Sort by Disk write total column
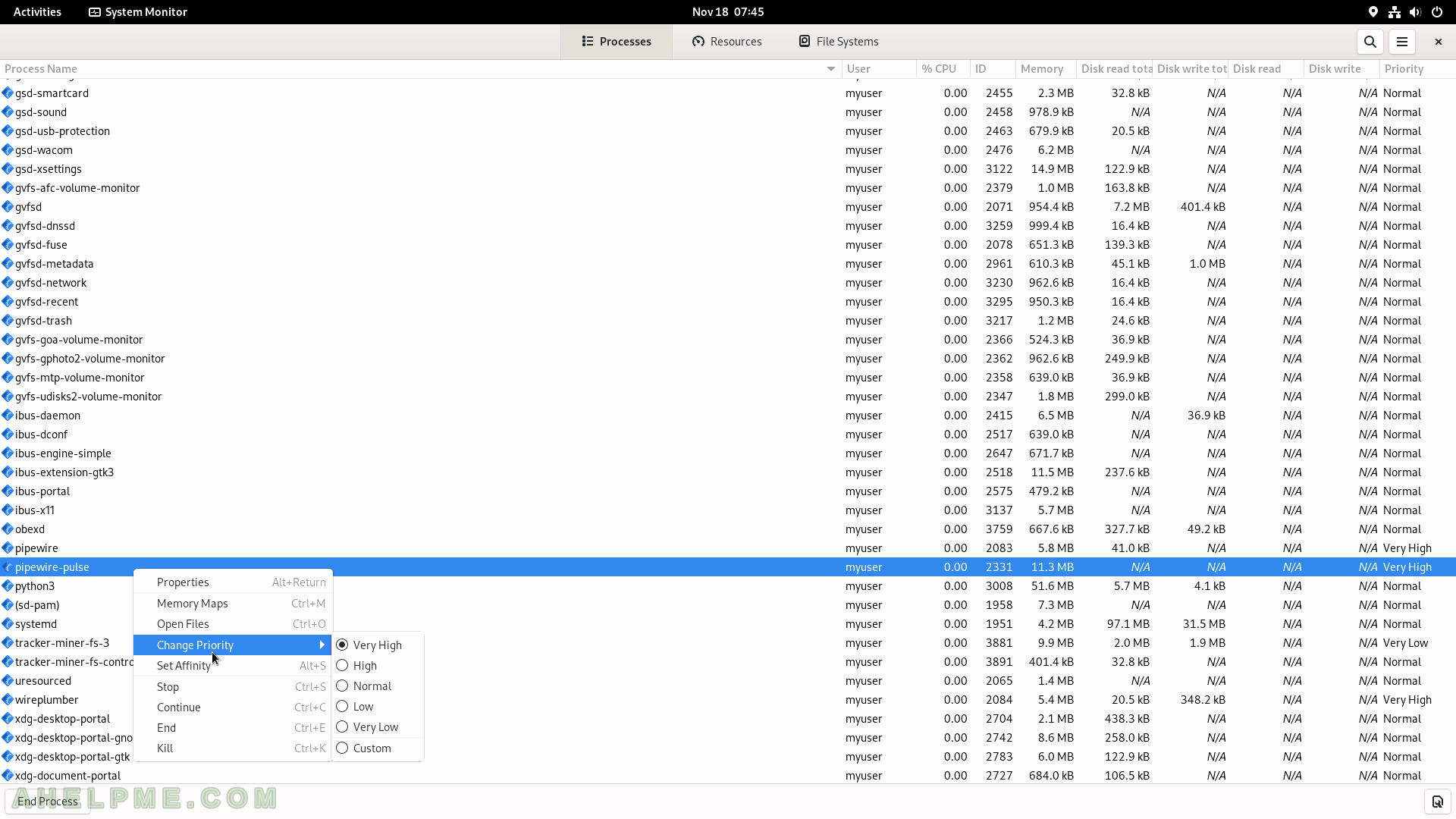Screen dimensions: 1456x819 point(1190,69)
